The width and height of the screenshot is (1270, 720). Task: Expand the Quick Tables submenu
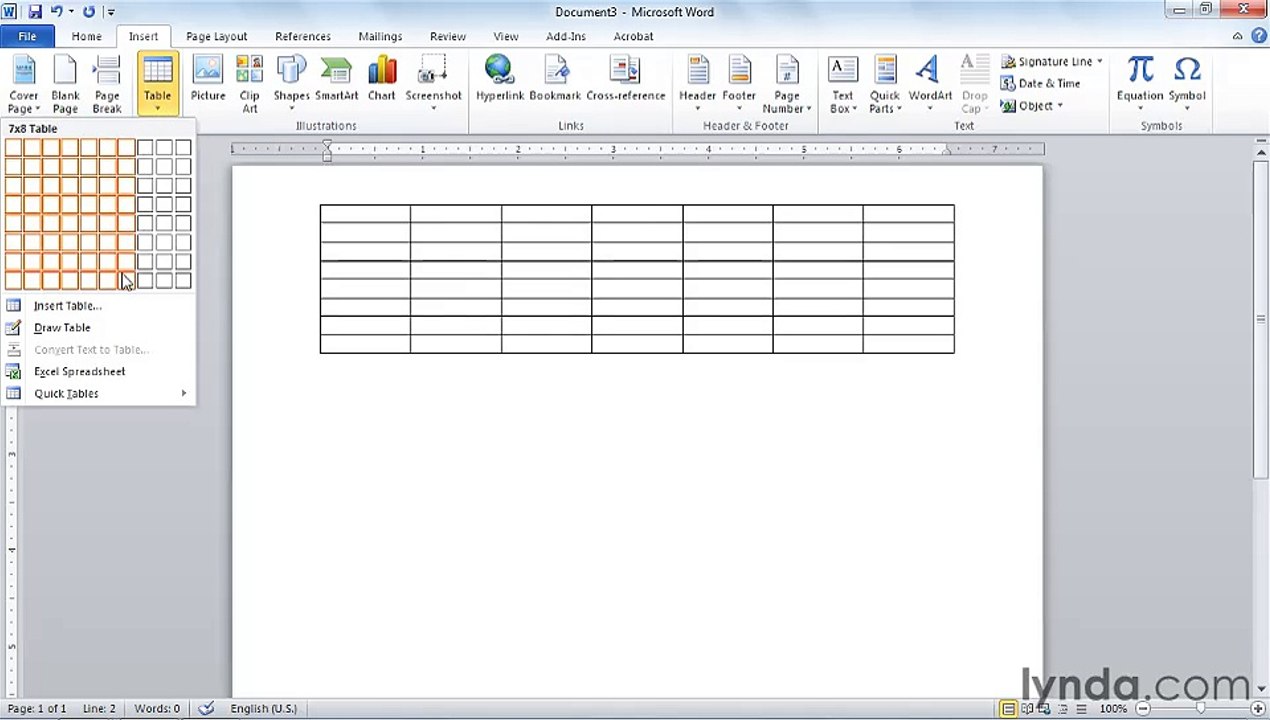98,394
